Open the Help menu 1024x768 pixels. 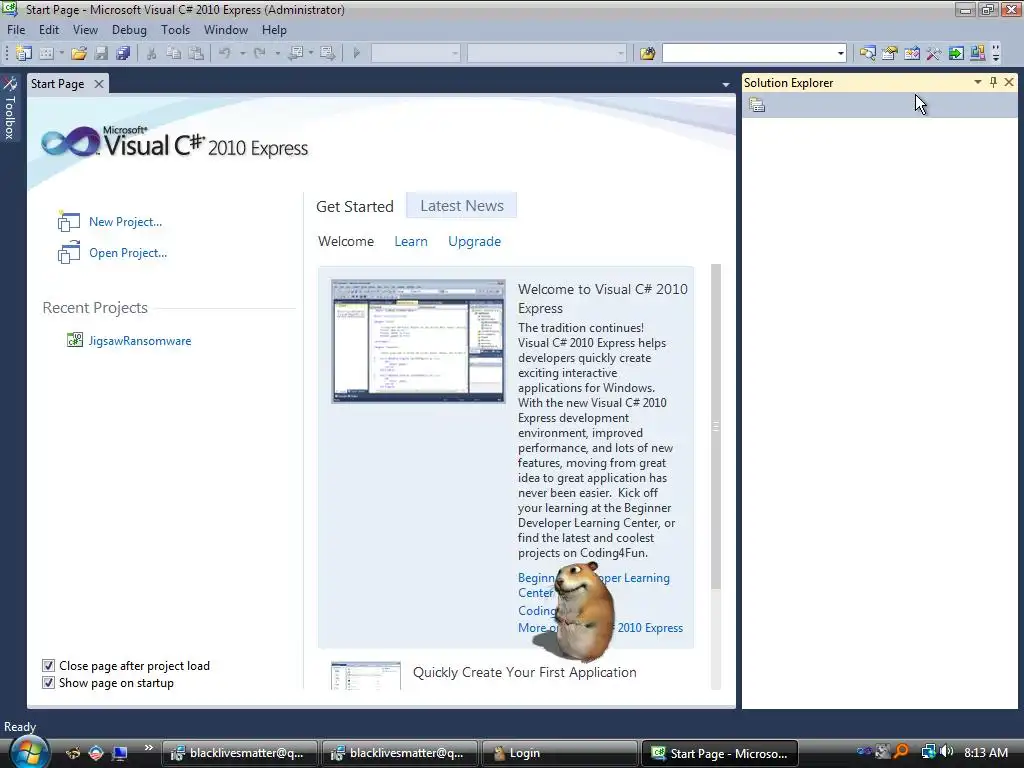point(274,30)
